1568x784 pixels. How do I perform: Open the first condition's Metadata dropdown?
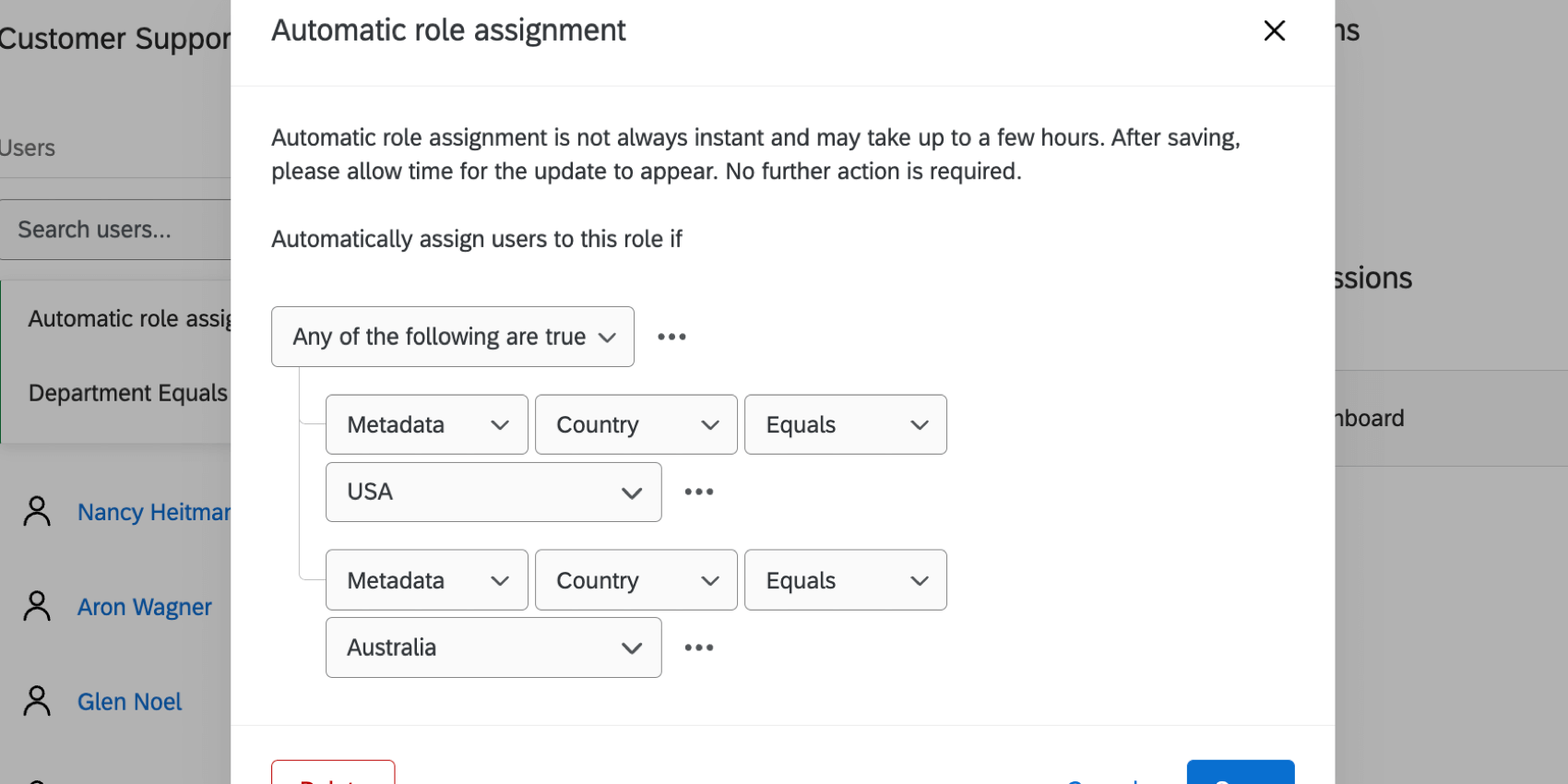tap(426, 424)
